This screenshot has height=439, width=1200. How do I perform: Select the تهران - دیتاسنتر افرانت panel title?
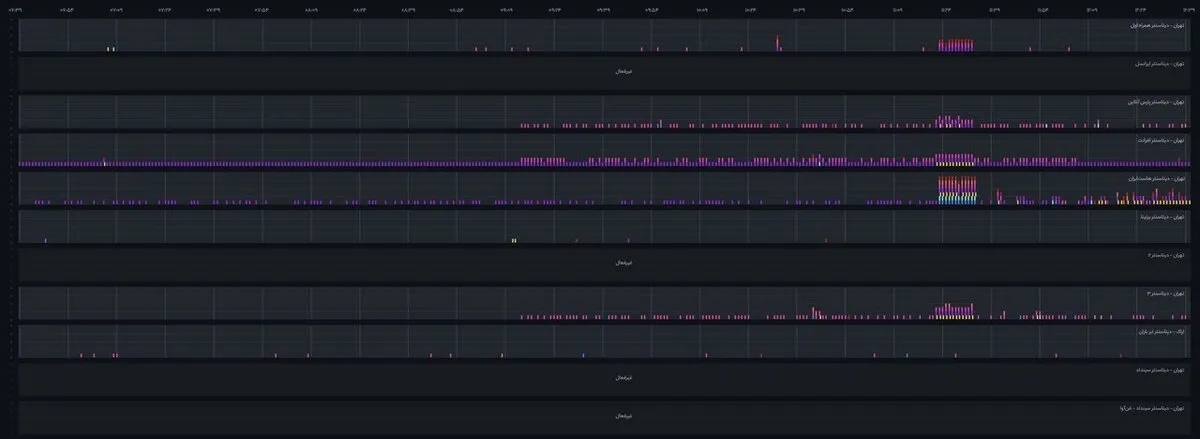(1160, 140)
